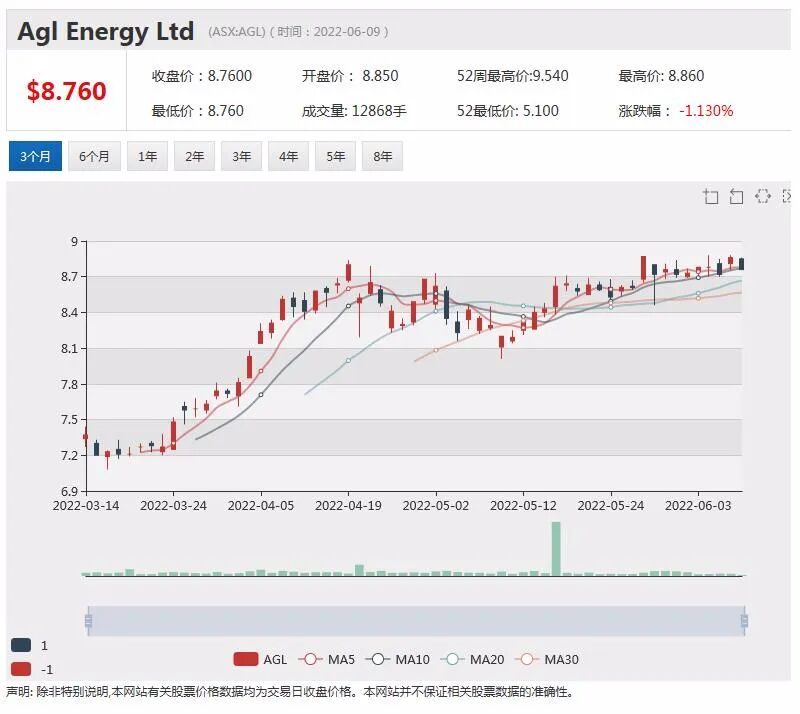This screenshot has height=714, width=800.
Task: Open the 3年 period view
Action: click(241, 156)
